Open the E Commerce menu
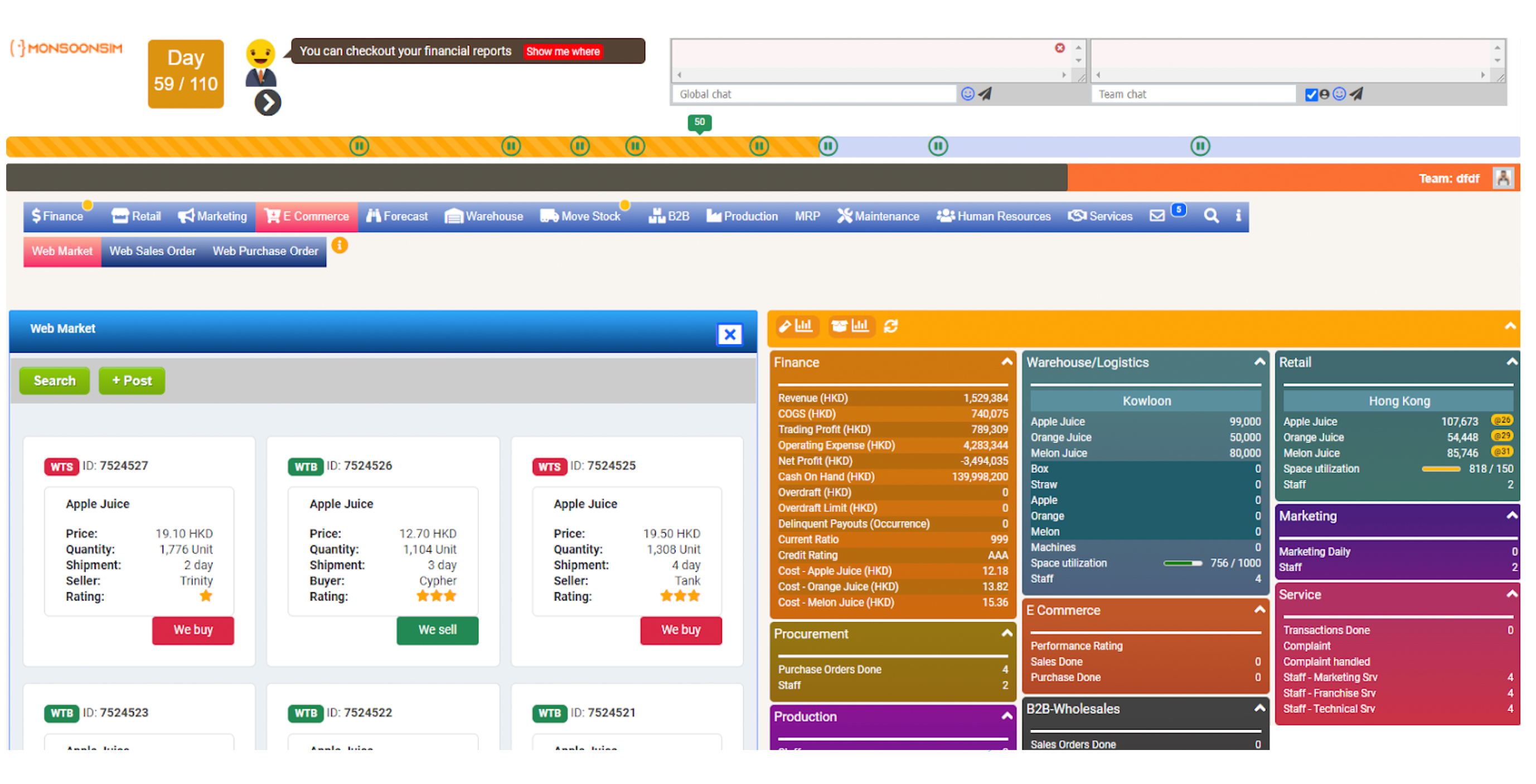Screen dimensions: 1536x784 (x=307, y=216)
